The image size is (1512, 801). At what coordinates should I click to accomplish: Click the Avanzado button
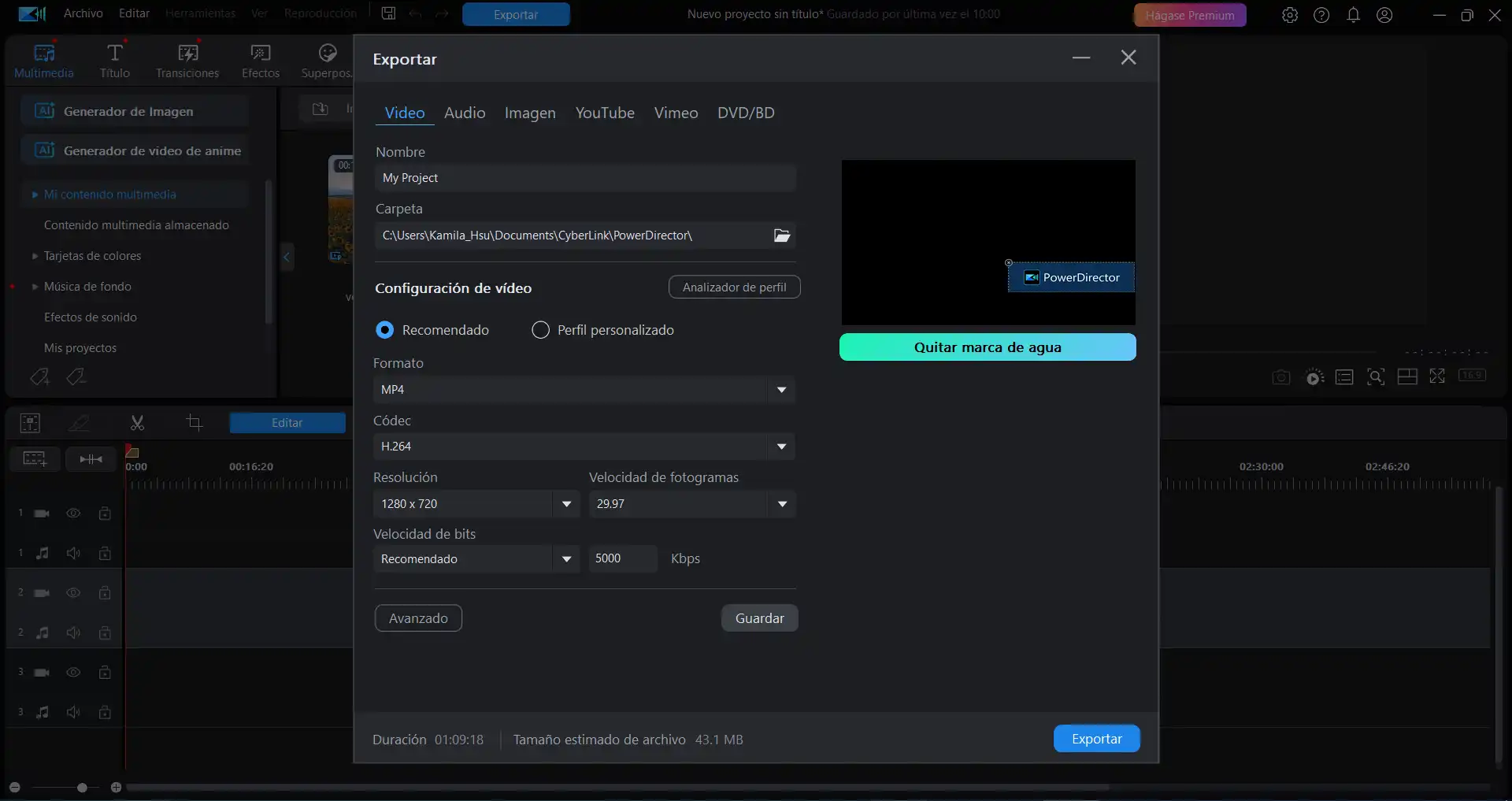pos(418,618)
